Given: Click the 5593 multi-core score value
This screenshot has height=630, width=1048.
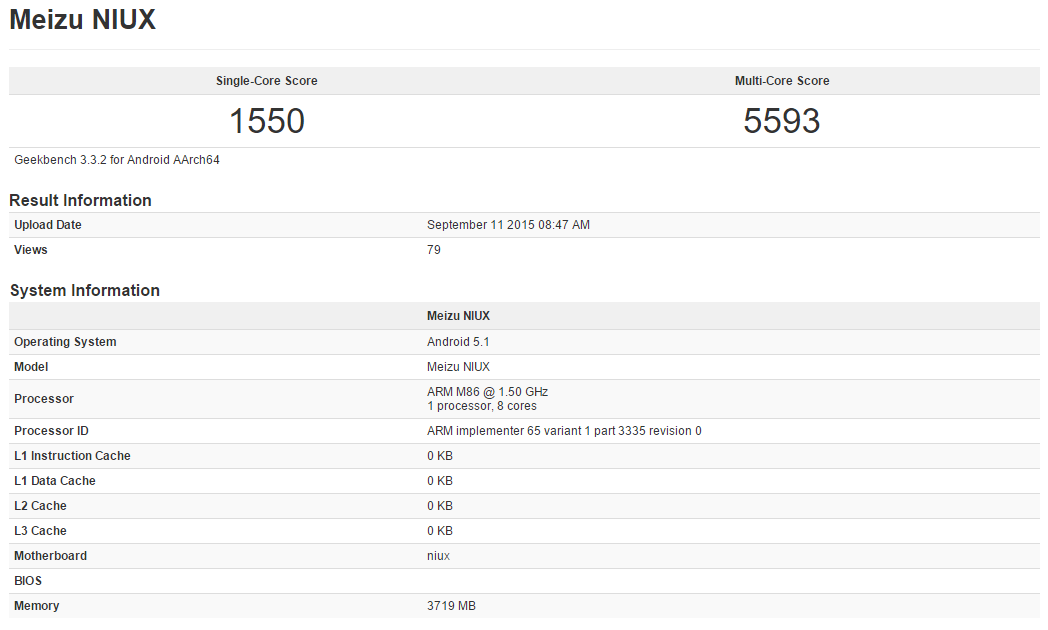Looking at the screenshot, I should click(x=782, y=121).
